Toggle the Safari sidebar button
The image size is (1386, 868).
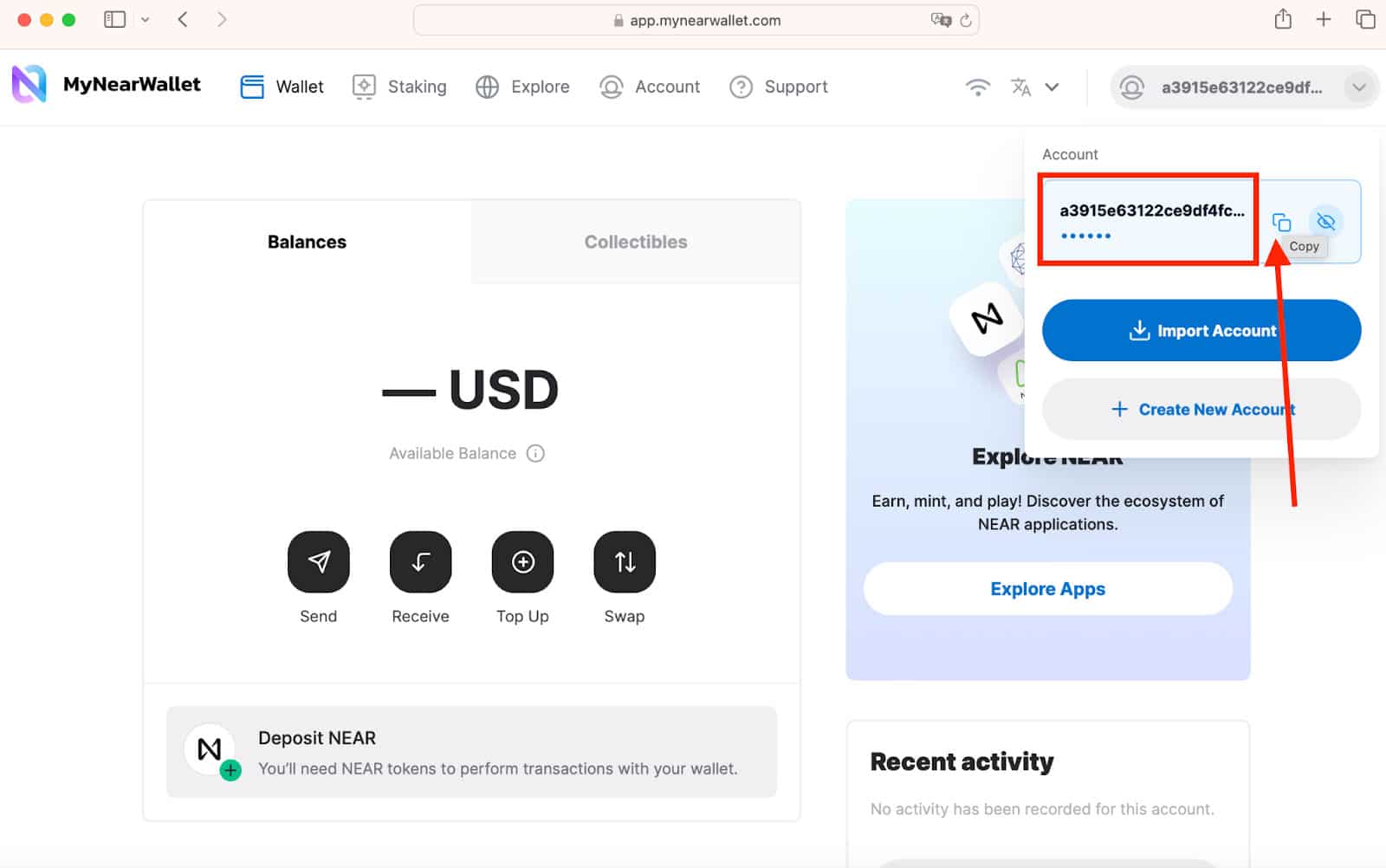(113, 18)
